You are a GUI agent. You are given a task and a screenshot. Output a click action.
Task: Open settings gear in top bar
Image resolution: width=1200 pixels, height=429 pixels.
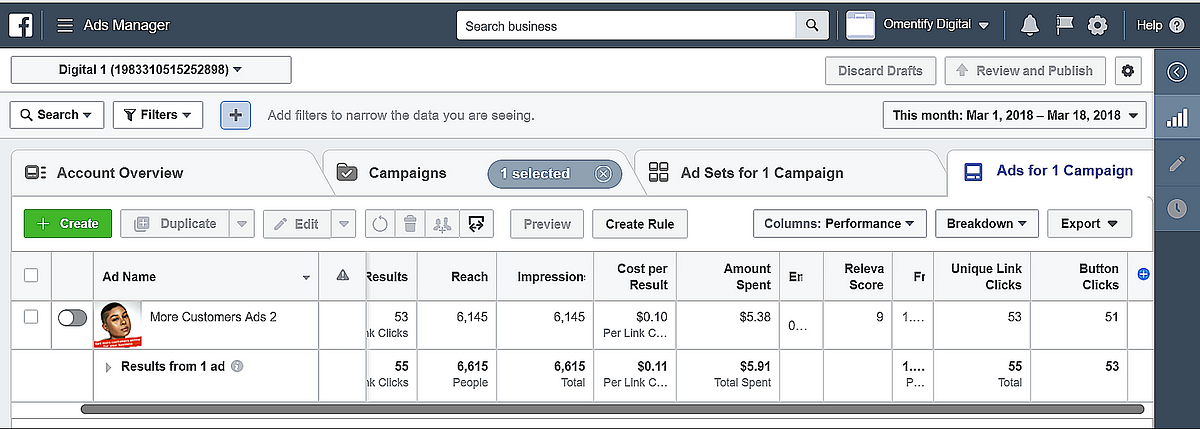(1098, 25)
